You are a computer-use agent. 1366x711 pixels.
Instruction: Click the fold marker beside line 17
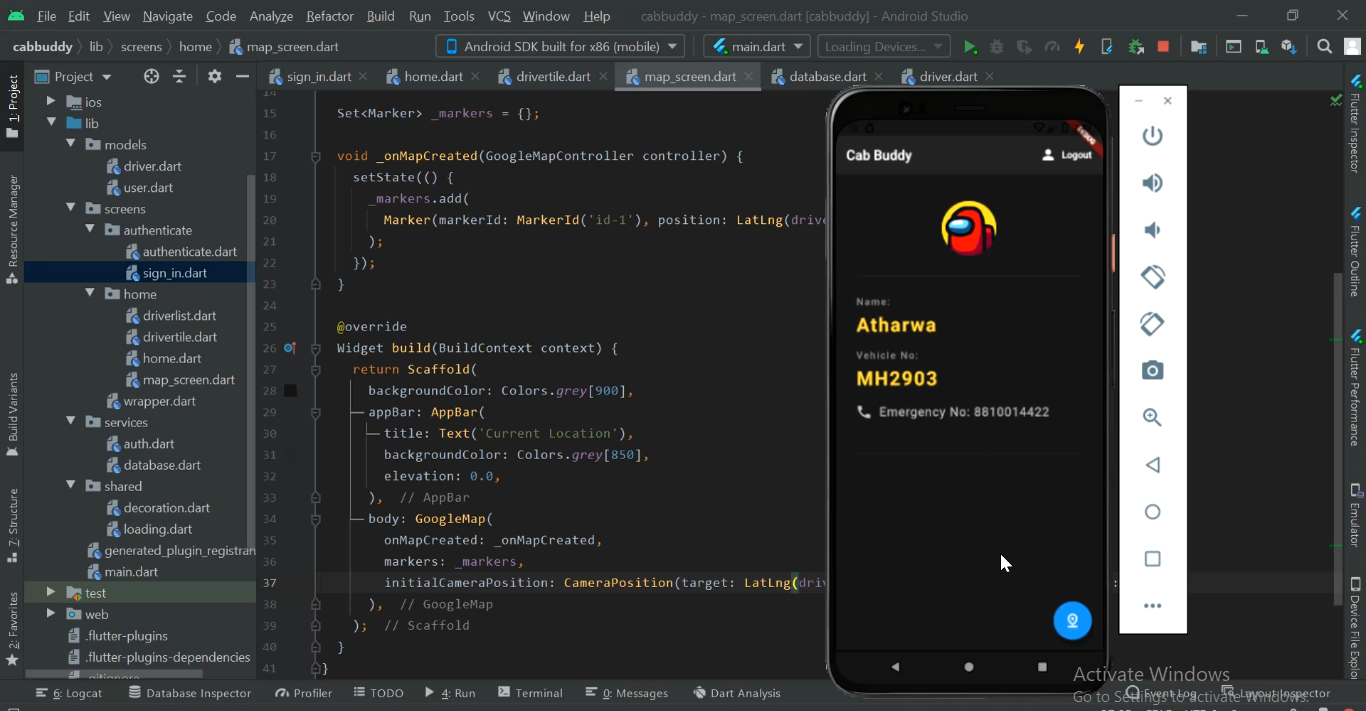tap(316, 157)
